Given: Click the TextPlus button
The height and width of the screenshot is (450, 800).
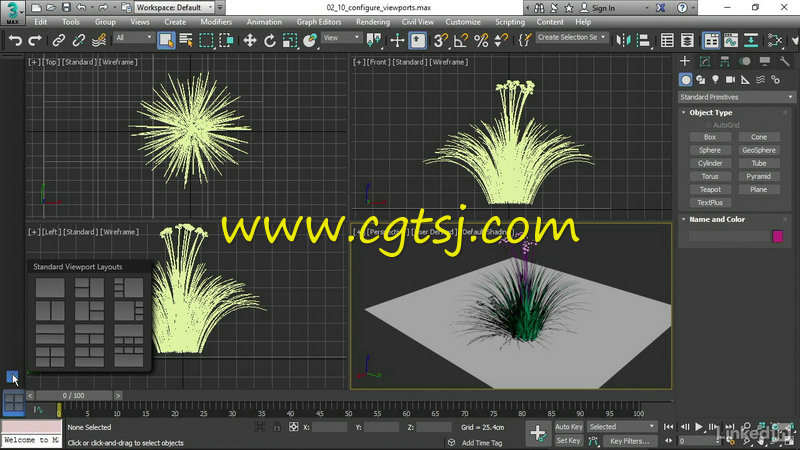Looking at the screenshot, I should (710, 203).
